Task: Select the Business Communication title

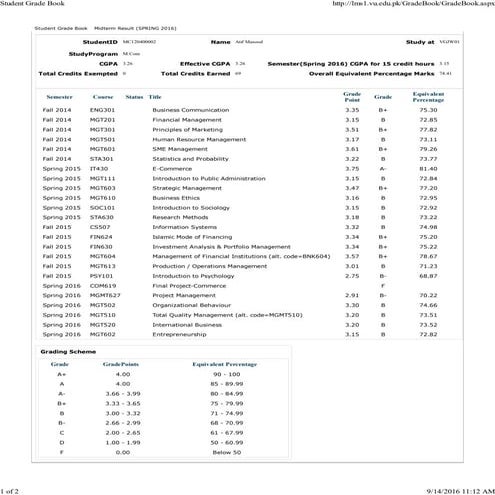Action: coord(191,110)
